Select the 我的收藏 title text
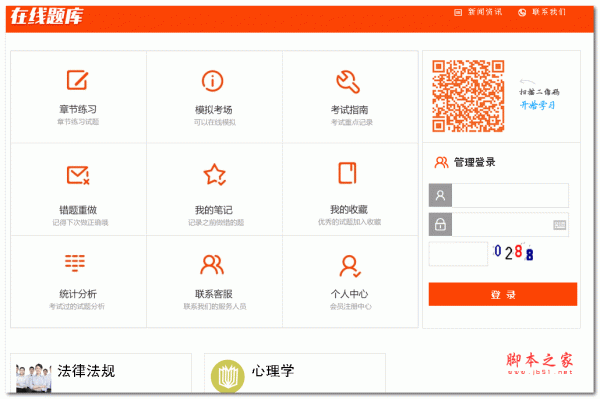 349,210
